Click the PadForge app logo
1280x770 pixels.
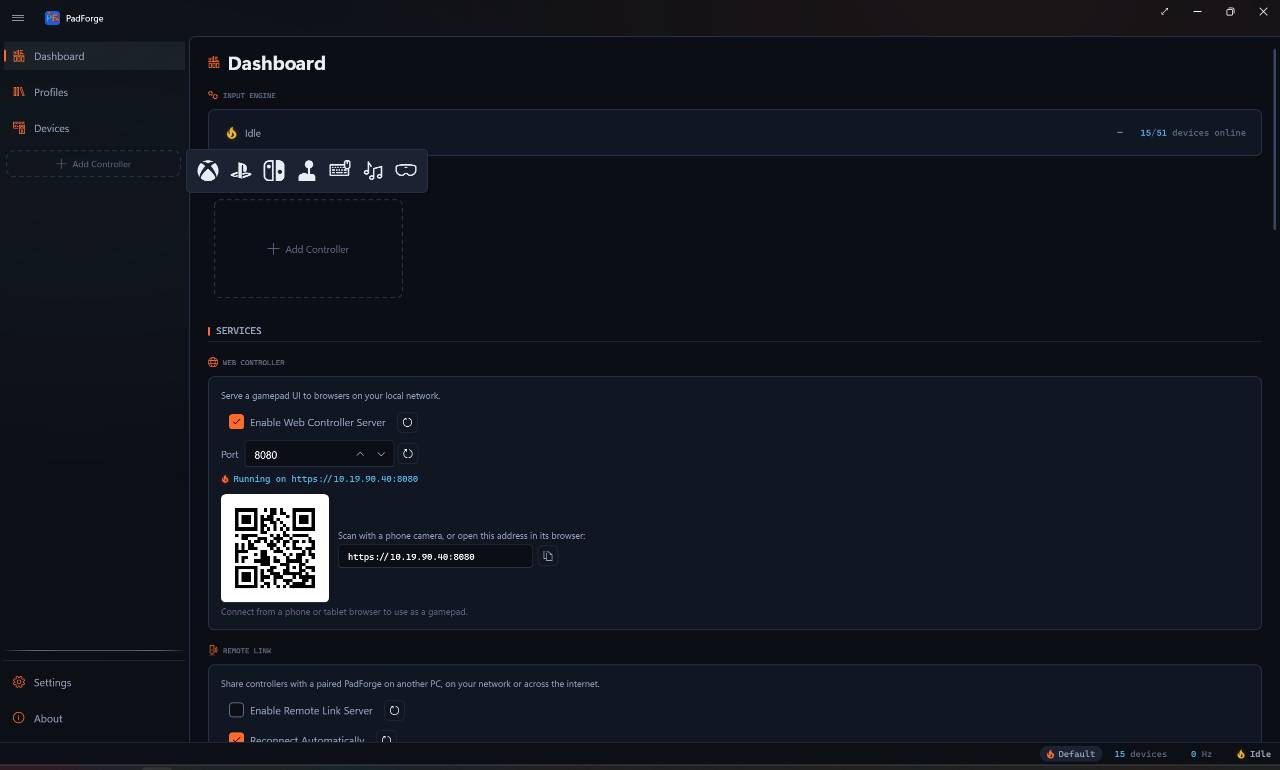pos(52,18)
